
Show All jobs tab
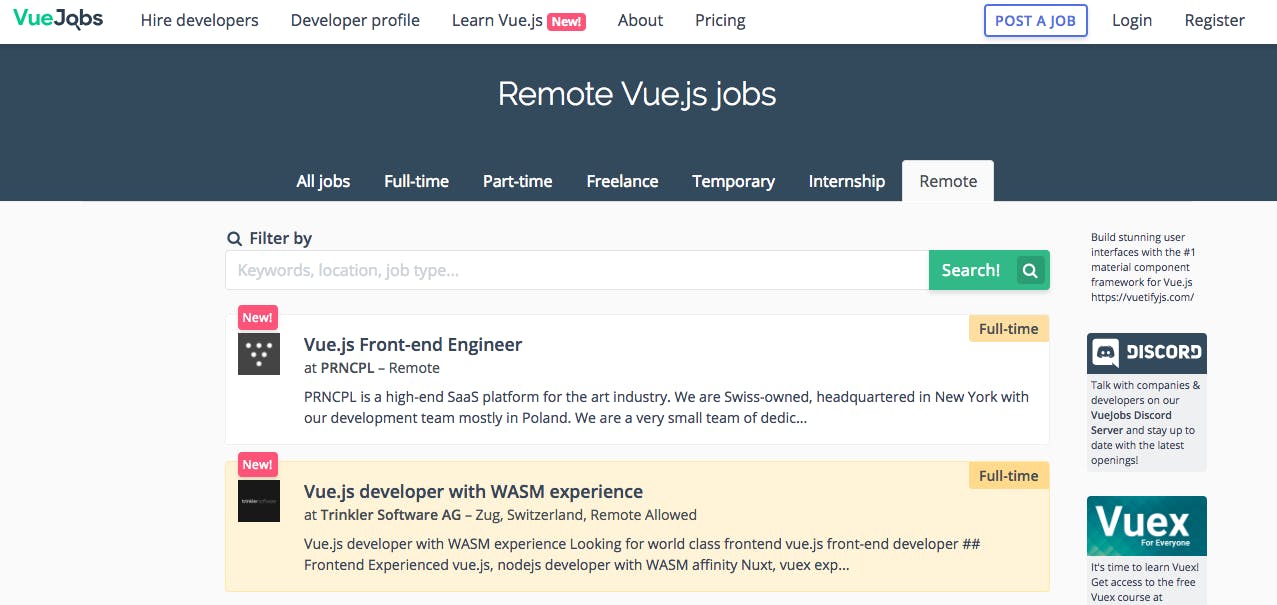click(323, 181)
